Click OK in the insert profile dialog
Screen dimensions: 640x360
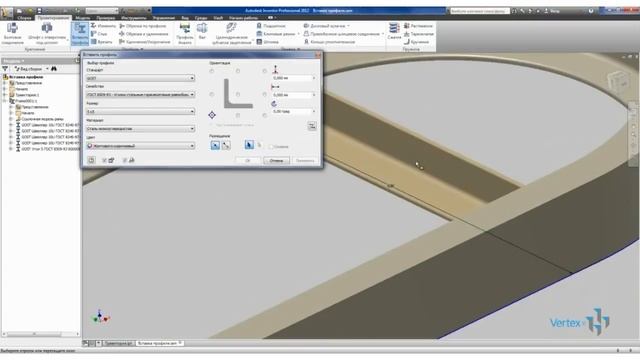click(248, 160)
